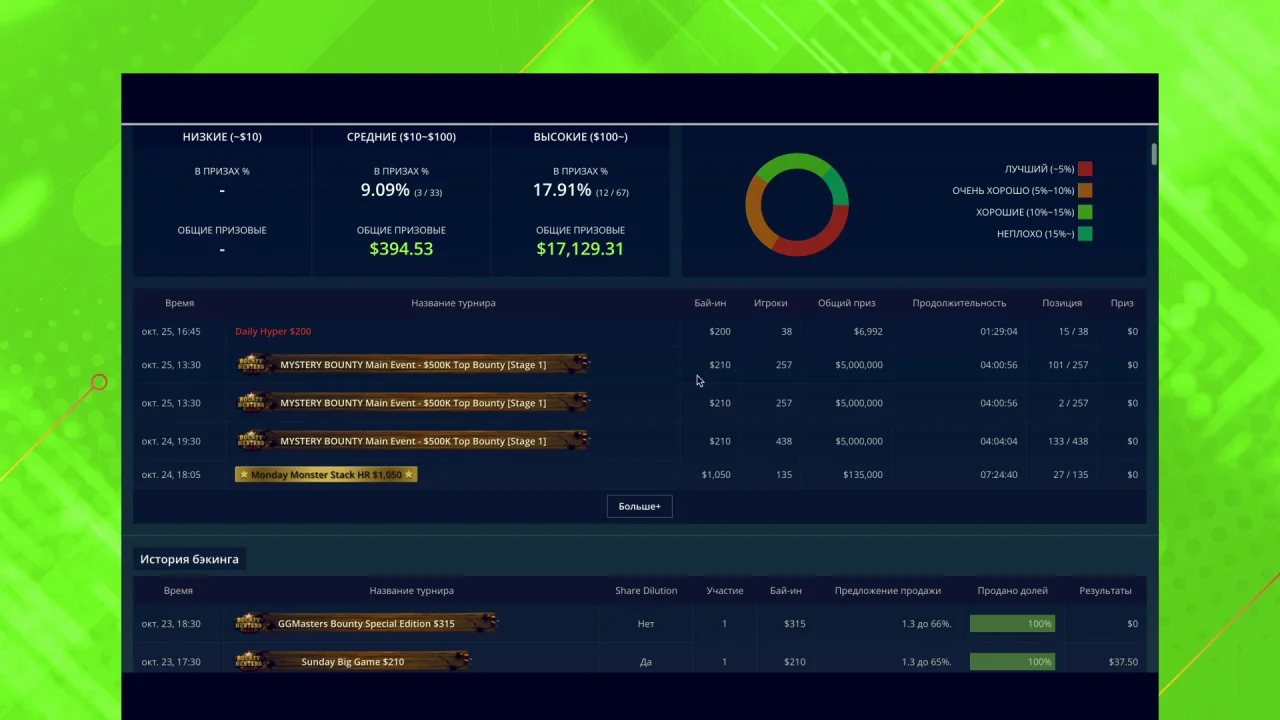Open MYSTERY BOUNTY Main Event with position 2 / 257
This screenshot has height=720, width=1280.
point(413,402)
